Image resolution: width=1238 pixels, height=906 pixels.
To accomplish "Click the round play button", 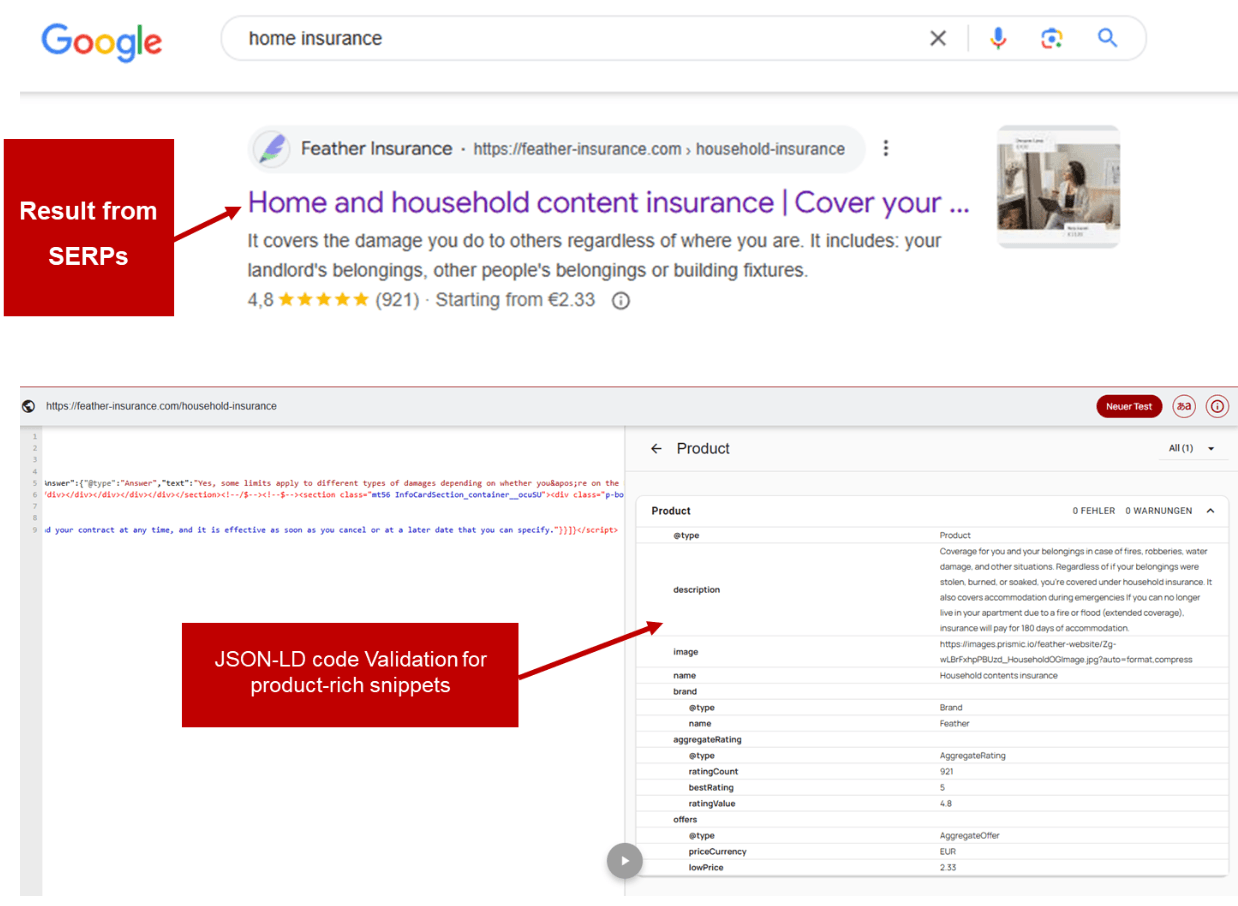I will [x=625, y=860].
